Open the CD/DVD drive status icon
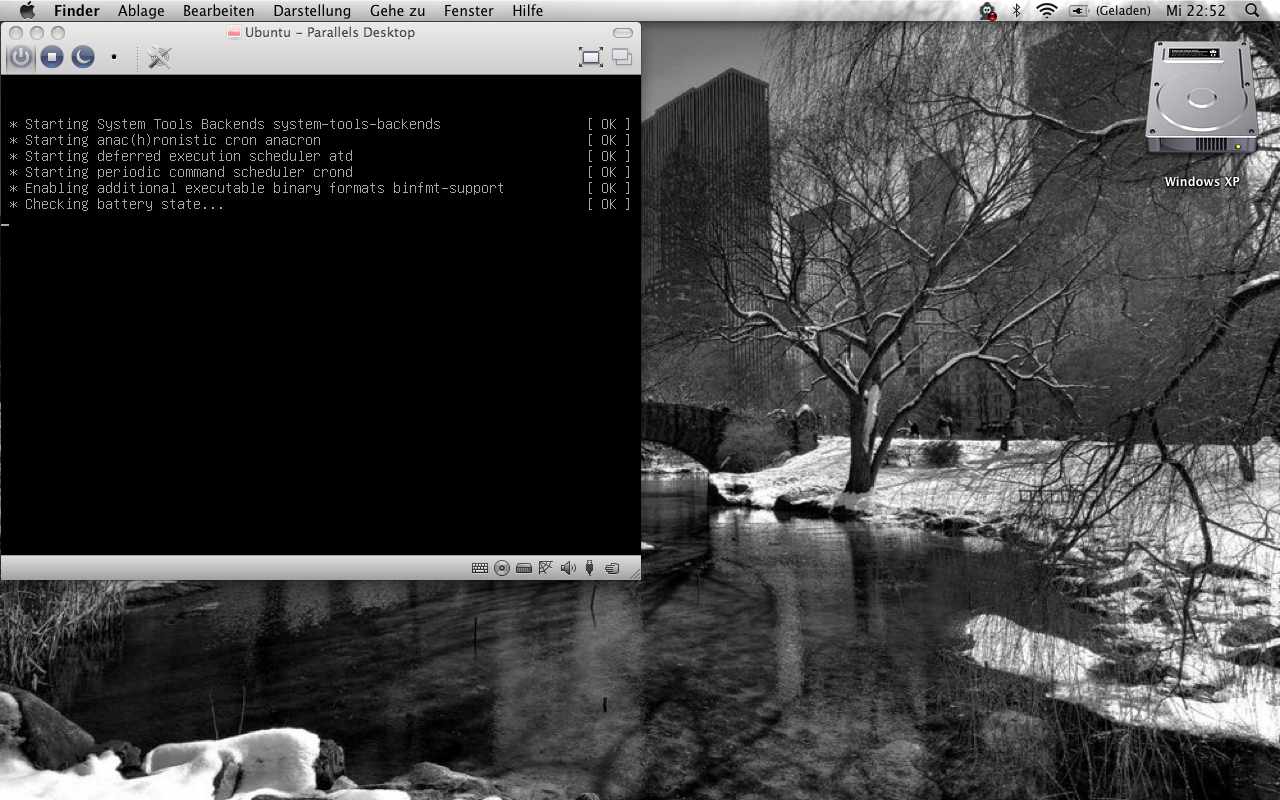 pos(502,568)
